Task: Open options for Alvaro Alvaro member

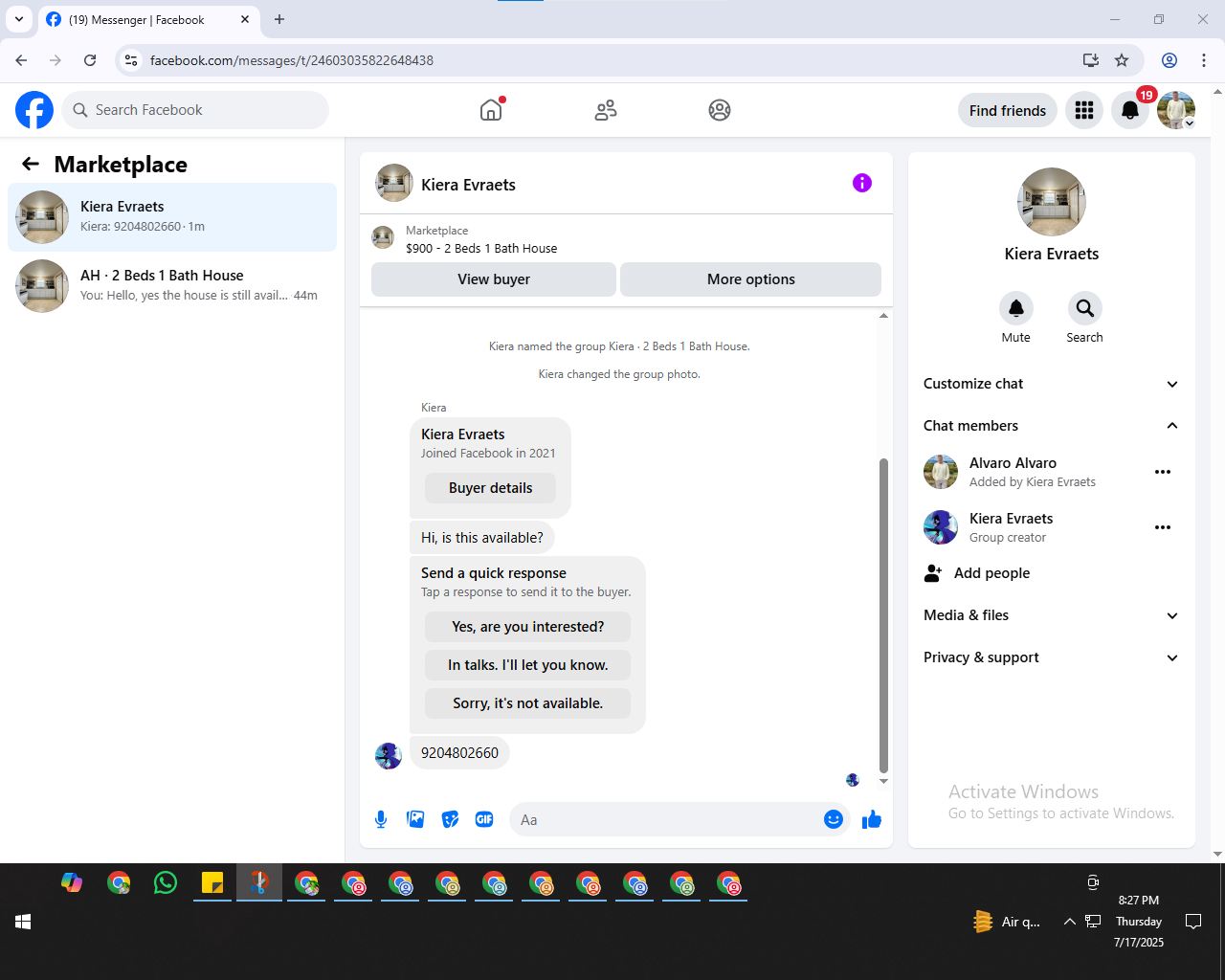Action: tap(1163, 472)
